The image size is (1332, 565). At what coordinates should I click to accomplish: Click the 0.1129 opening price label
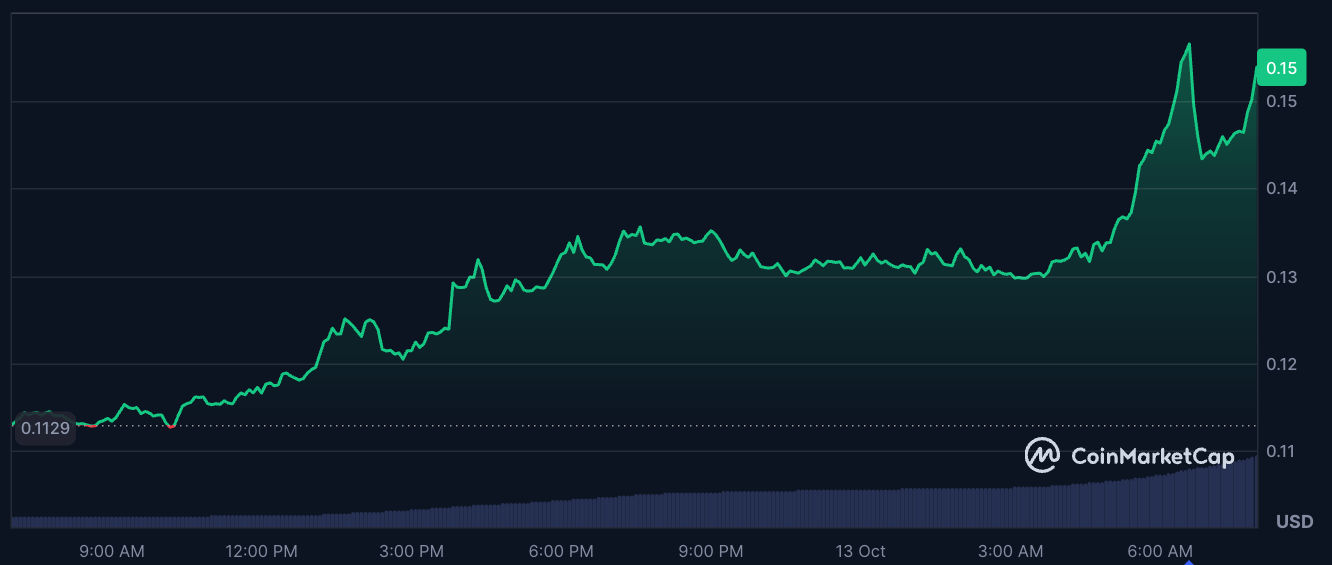(45, 429)
